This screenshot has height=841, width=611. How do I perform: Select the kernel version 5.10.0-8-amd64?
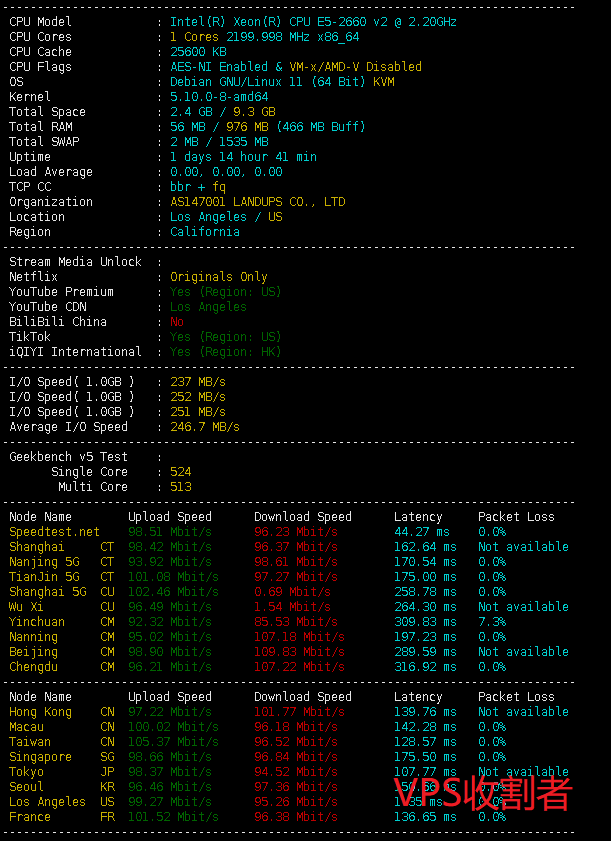219,97
